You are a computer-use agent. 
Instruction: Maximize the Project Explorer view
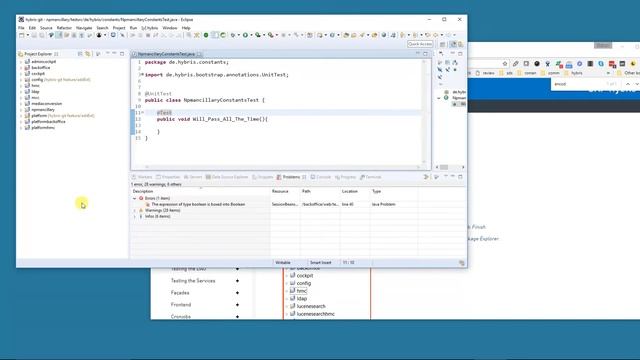pos(122,54)
